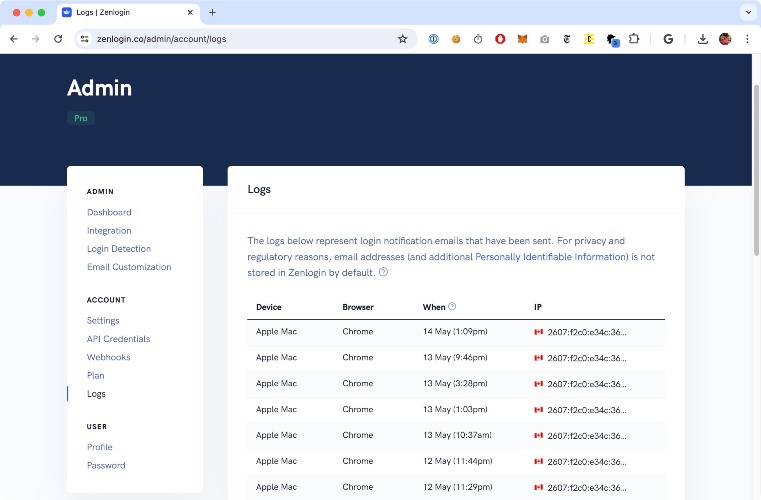The width and height of the screenshot is (761, 500).
Task: Go to API Credentials in sidebar
Action: (118, 339)
